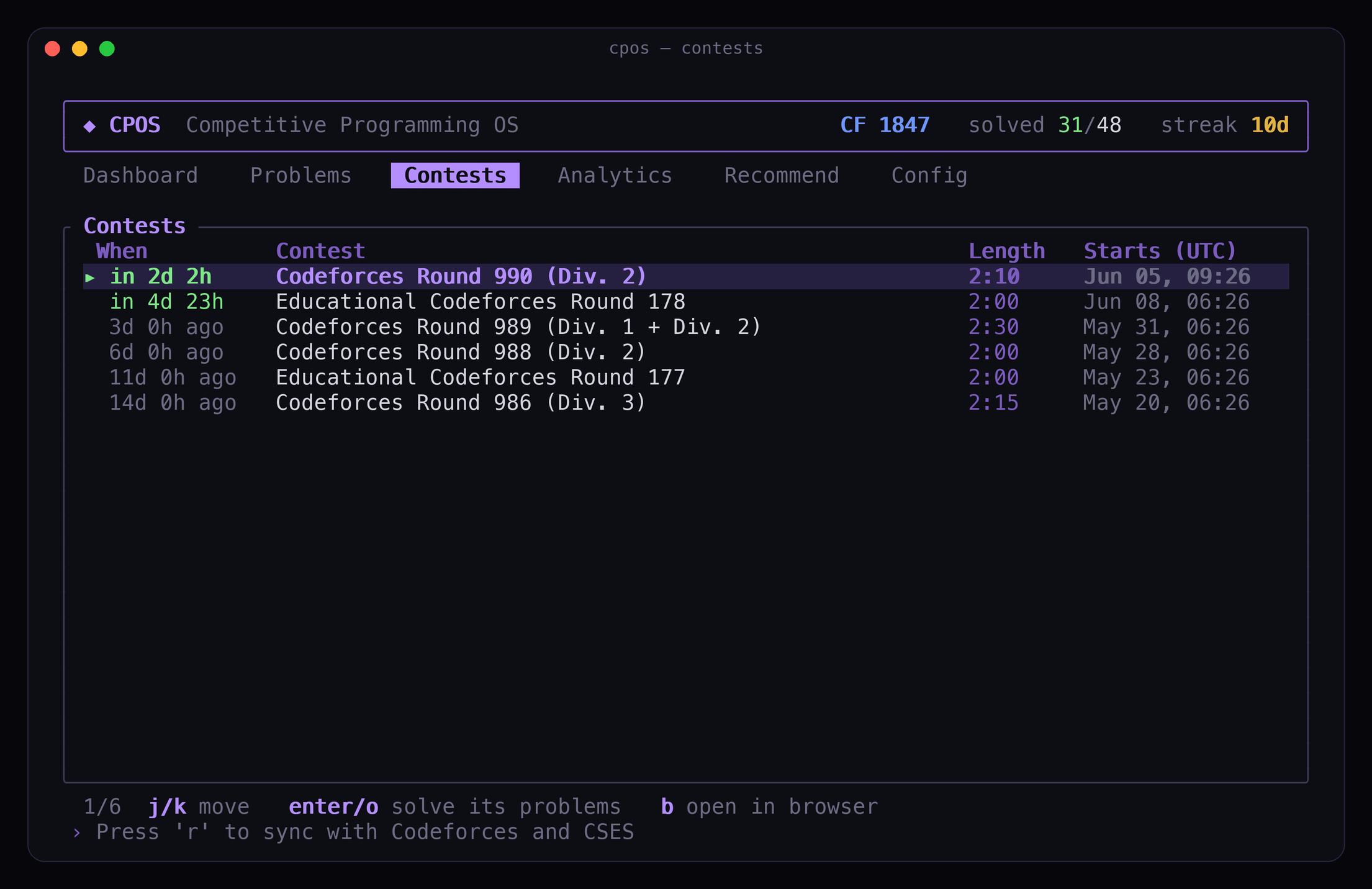Switch to the Problems tab
1372x889 pixels.
tap(300, 176)
